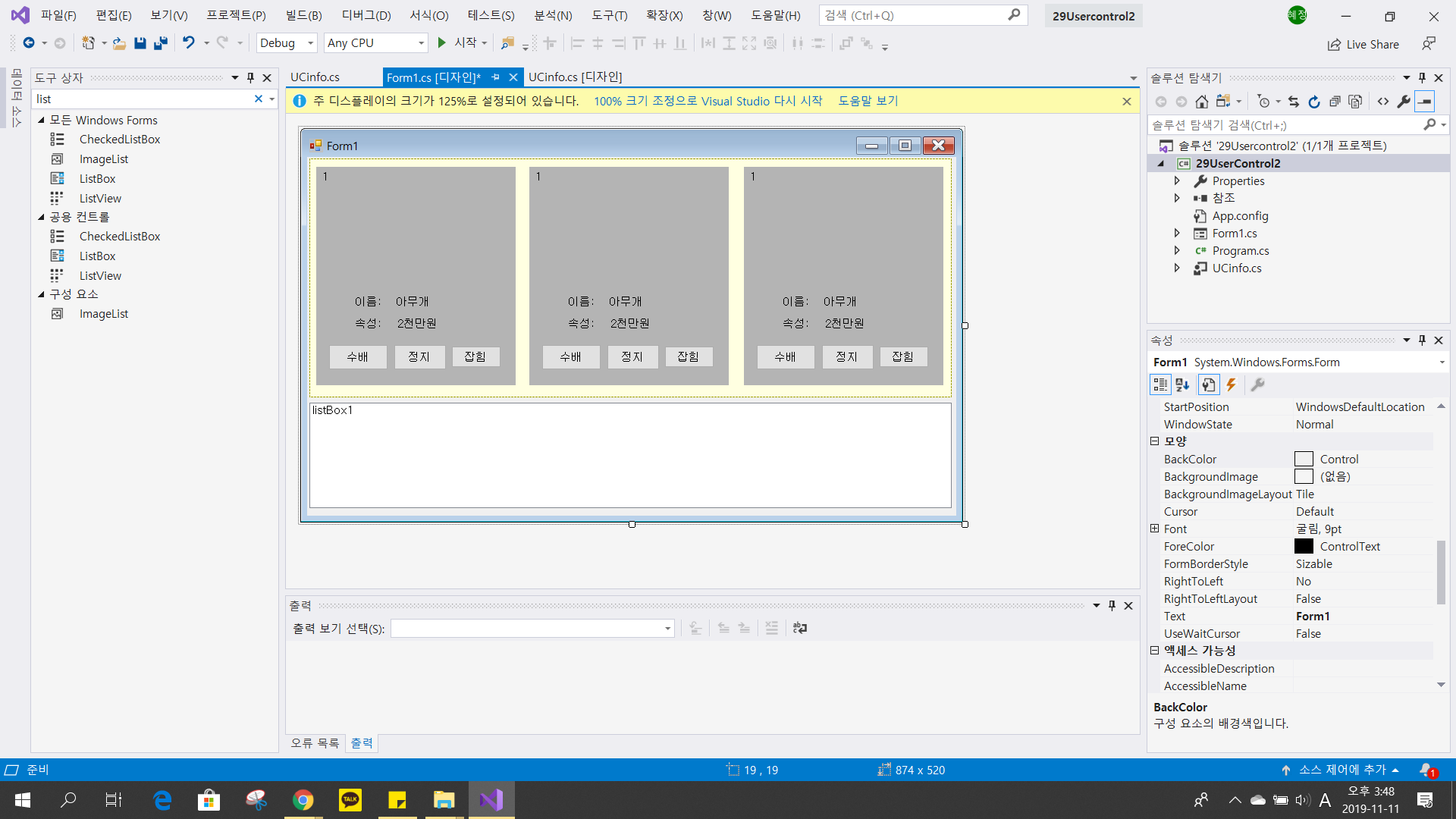Expand the Font property group
The width and height of the screenshot is (1456, 819).
(1154, 529)
